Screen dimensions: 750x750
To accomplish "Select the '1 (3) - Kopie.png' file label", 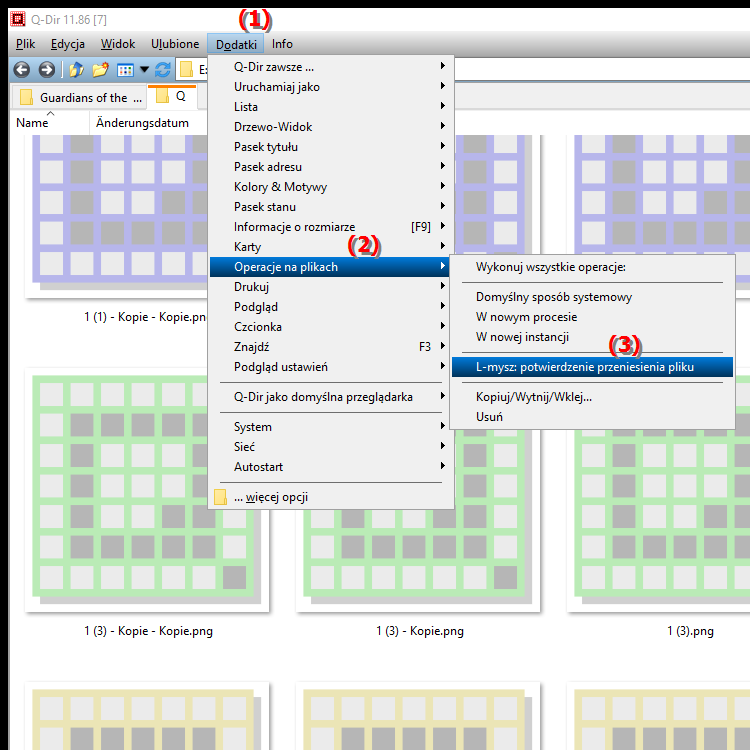I will coord(420,631).
